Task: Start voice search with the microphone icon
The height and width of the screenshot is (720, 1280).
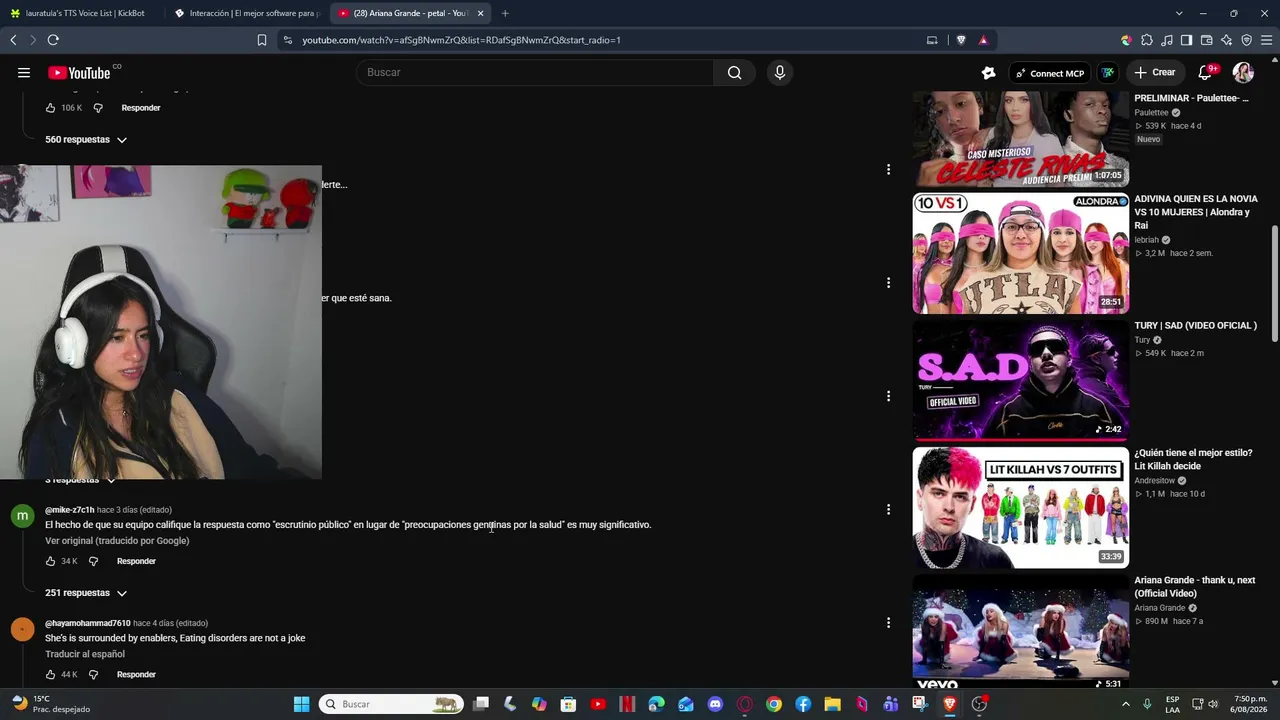Action: [780, 72]
